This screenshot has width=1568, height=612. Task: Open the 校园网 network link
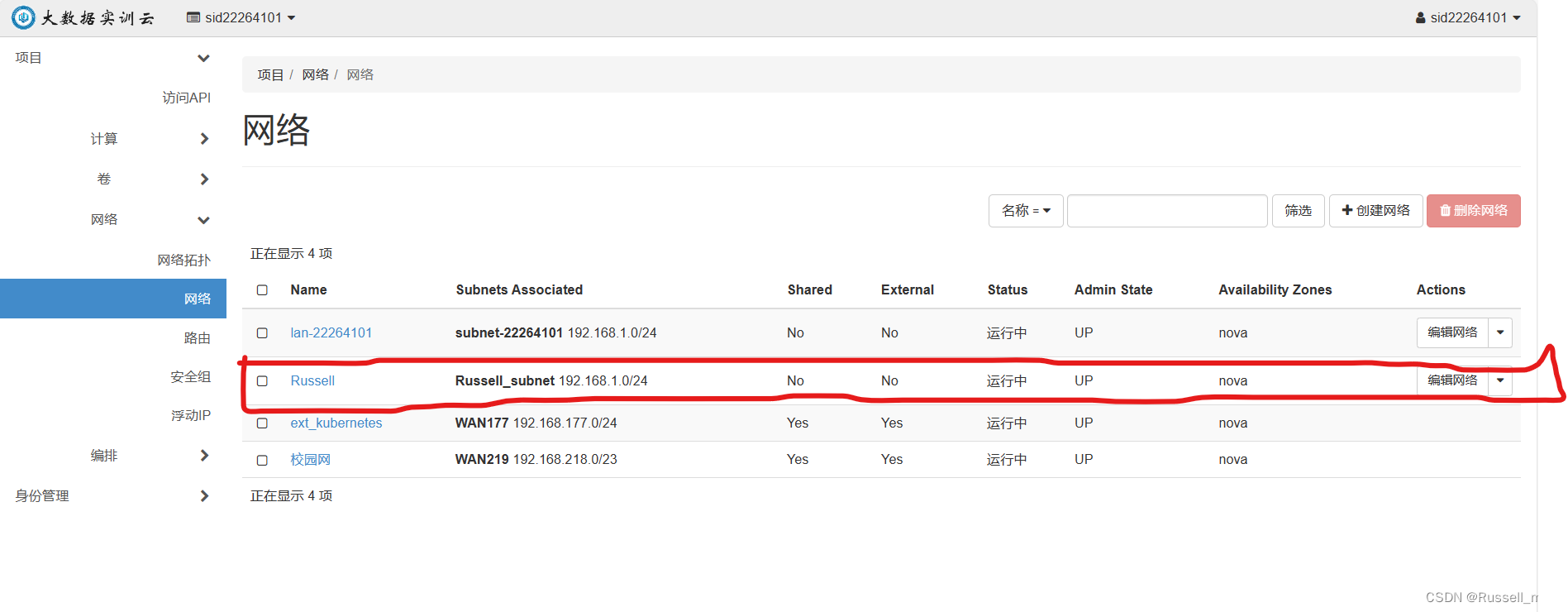tap(310, 459)
